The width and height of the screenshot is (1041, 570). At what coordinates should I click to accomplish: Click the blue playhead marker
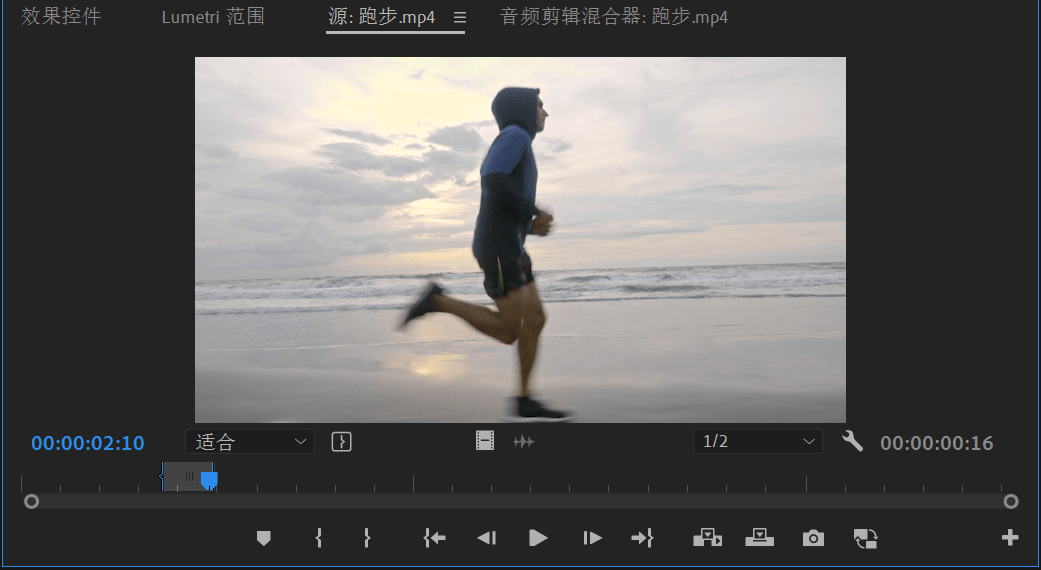click(x=209, y=480)
